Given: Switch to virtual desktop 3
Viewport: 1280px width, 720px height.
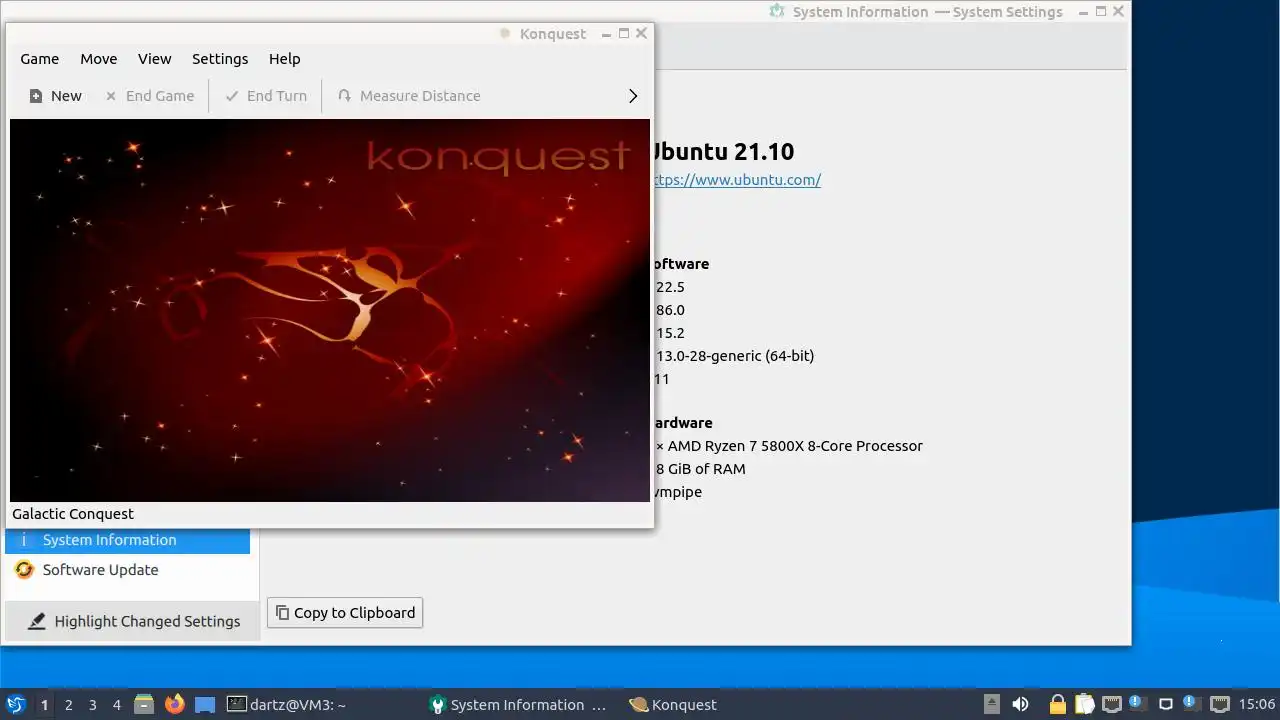Looking at the screenshot, I should click(92, 705).
